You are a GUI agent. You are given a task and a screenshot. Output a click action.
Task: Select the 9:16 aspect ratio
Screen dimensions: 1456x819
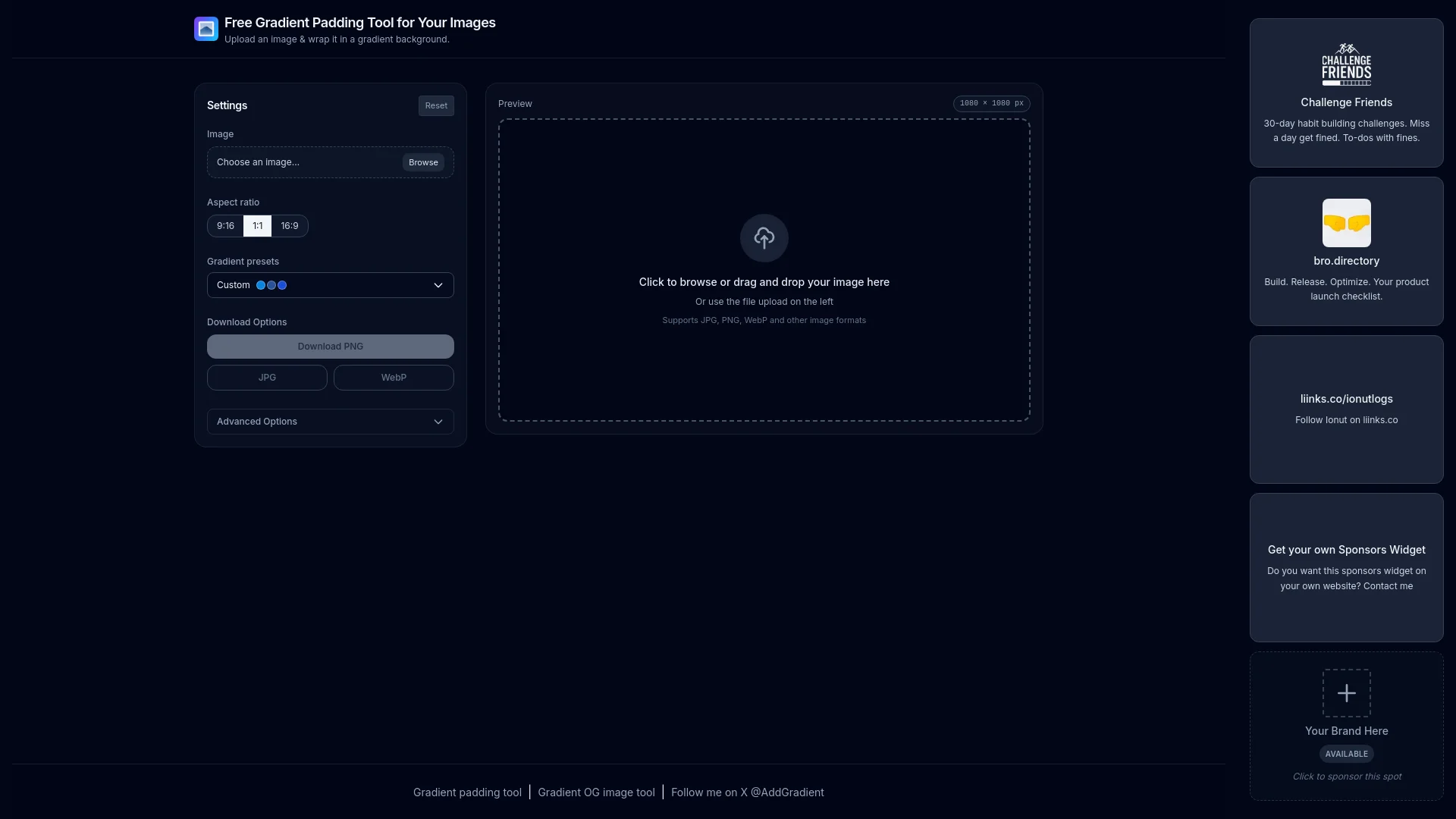225,226
